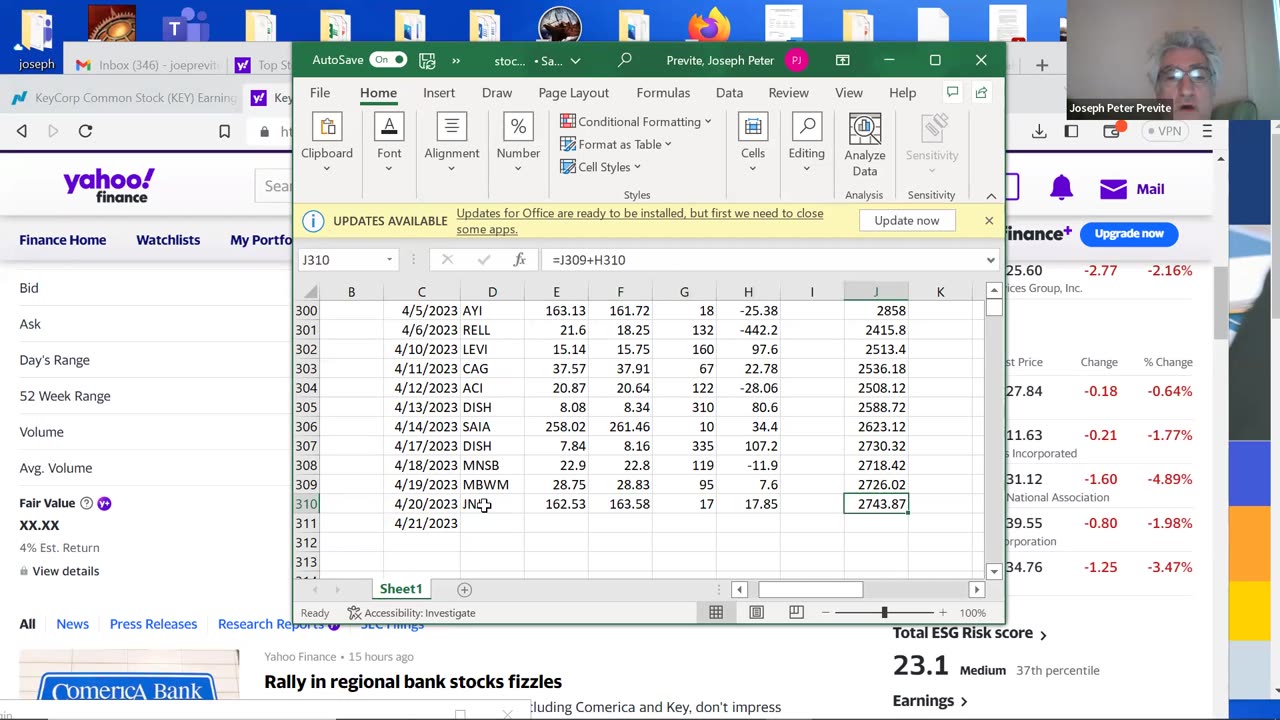Click browser bookmark icon
This screenshot has height=720, width=1280.
tap(224, 131)
